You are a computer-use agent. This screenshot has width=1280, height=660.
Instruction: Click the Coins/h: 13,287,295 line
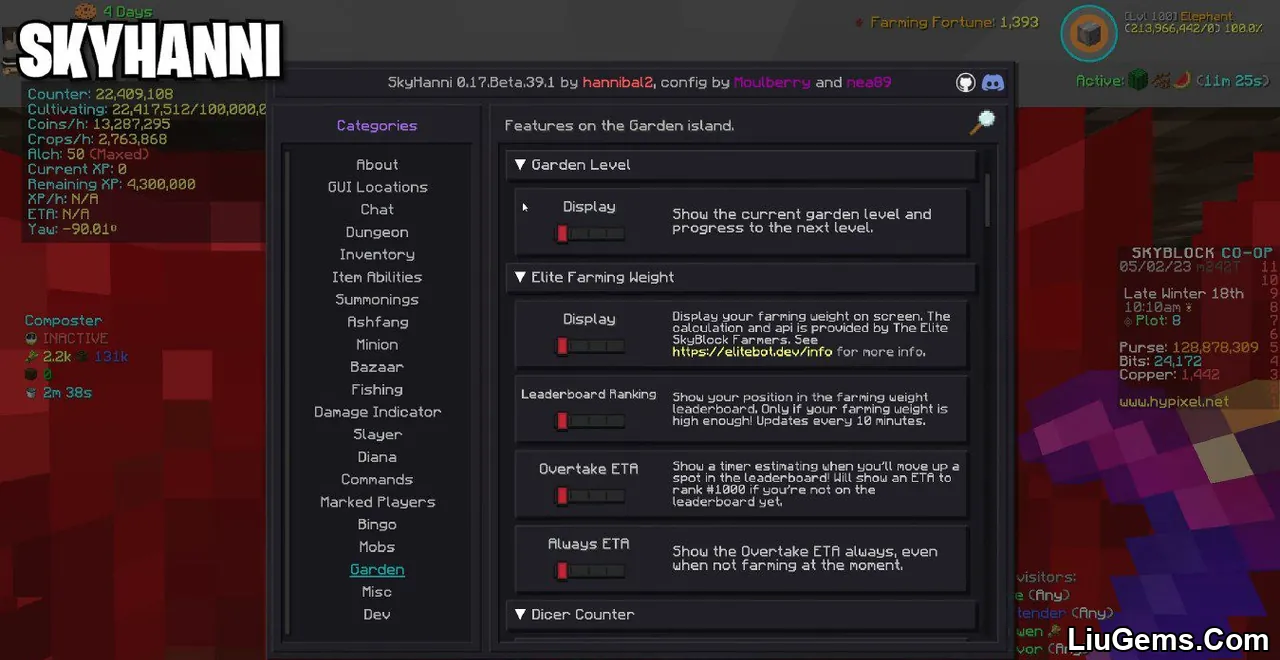99,125
